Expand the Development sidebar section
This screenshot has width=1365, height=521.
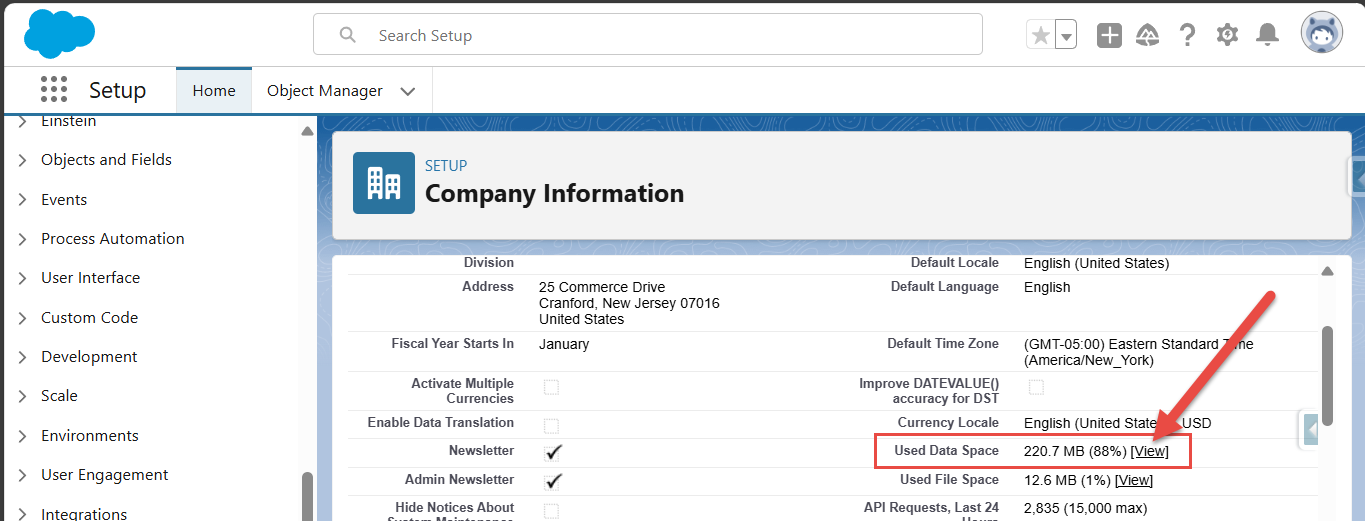pyautogui.click(x=22, y=357)
